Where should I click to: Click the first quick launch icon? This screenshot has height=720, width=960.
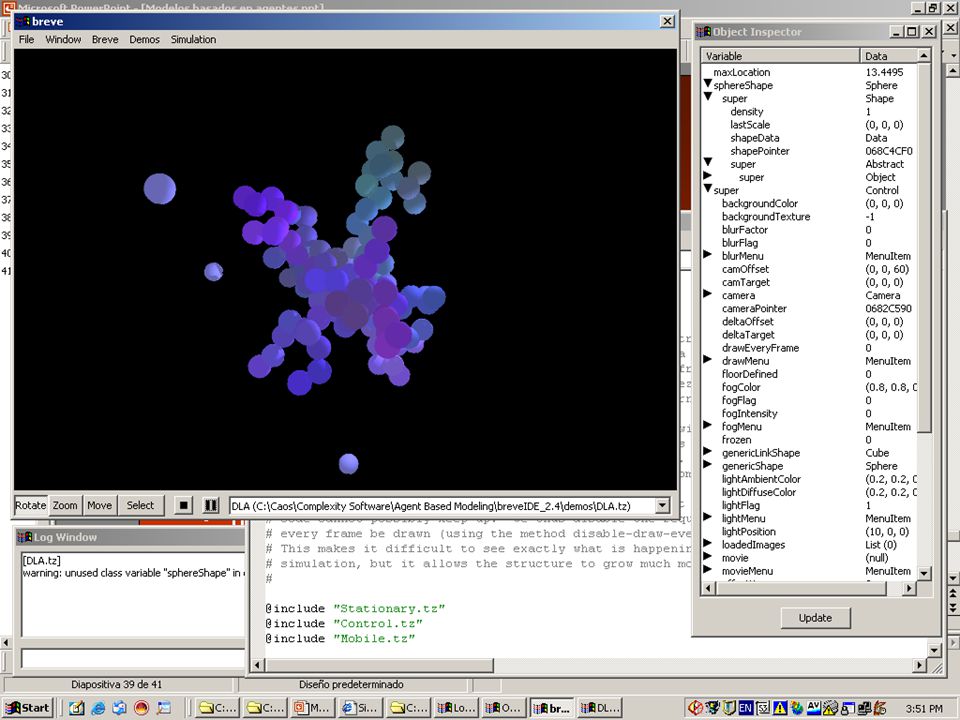point(77,708)
